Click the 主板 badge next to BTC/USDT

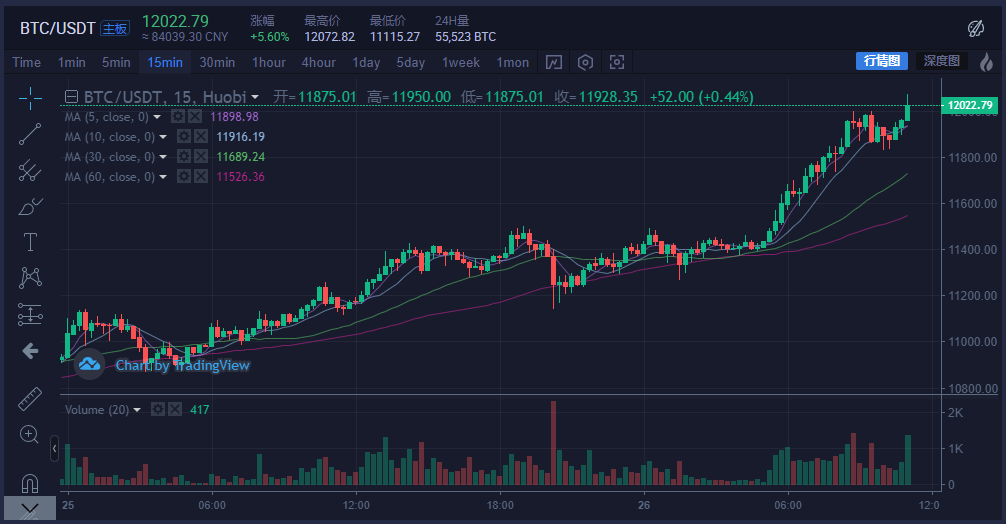[x=115, y=29]
